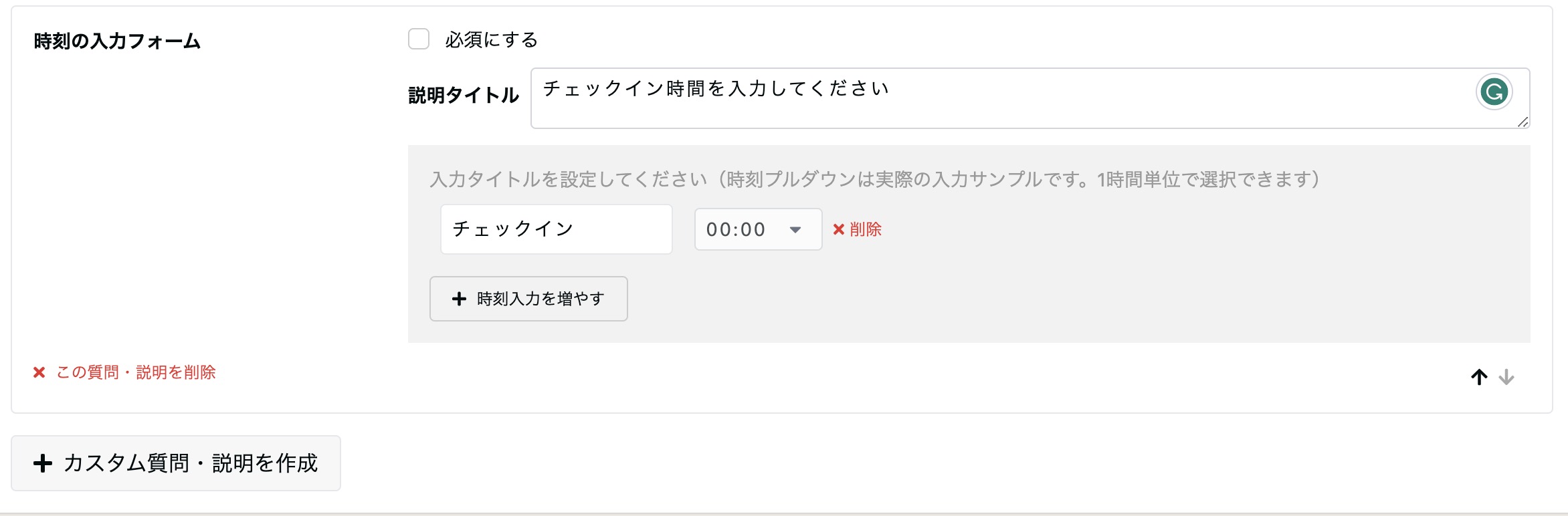
Task: Click the plus icon on 時刻入力を増やす
Action: [x=459, y=299]
